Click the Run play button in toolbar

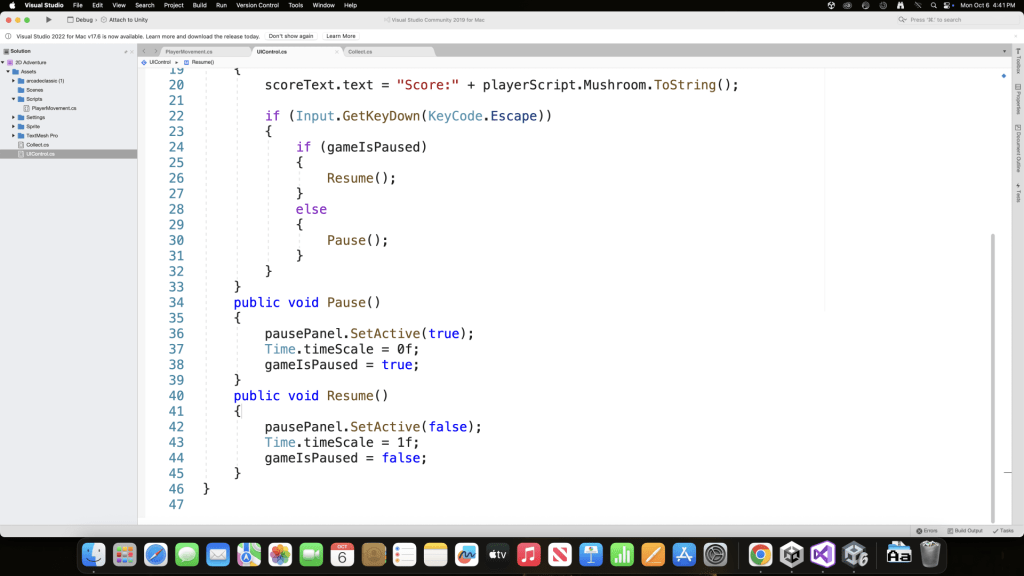(x=48, y=19)
